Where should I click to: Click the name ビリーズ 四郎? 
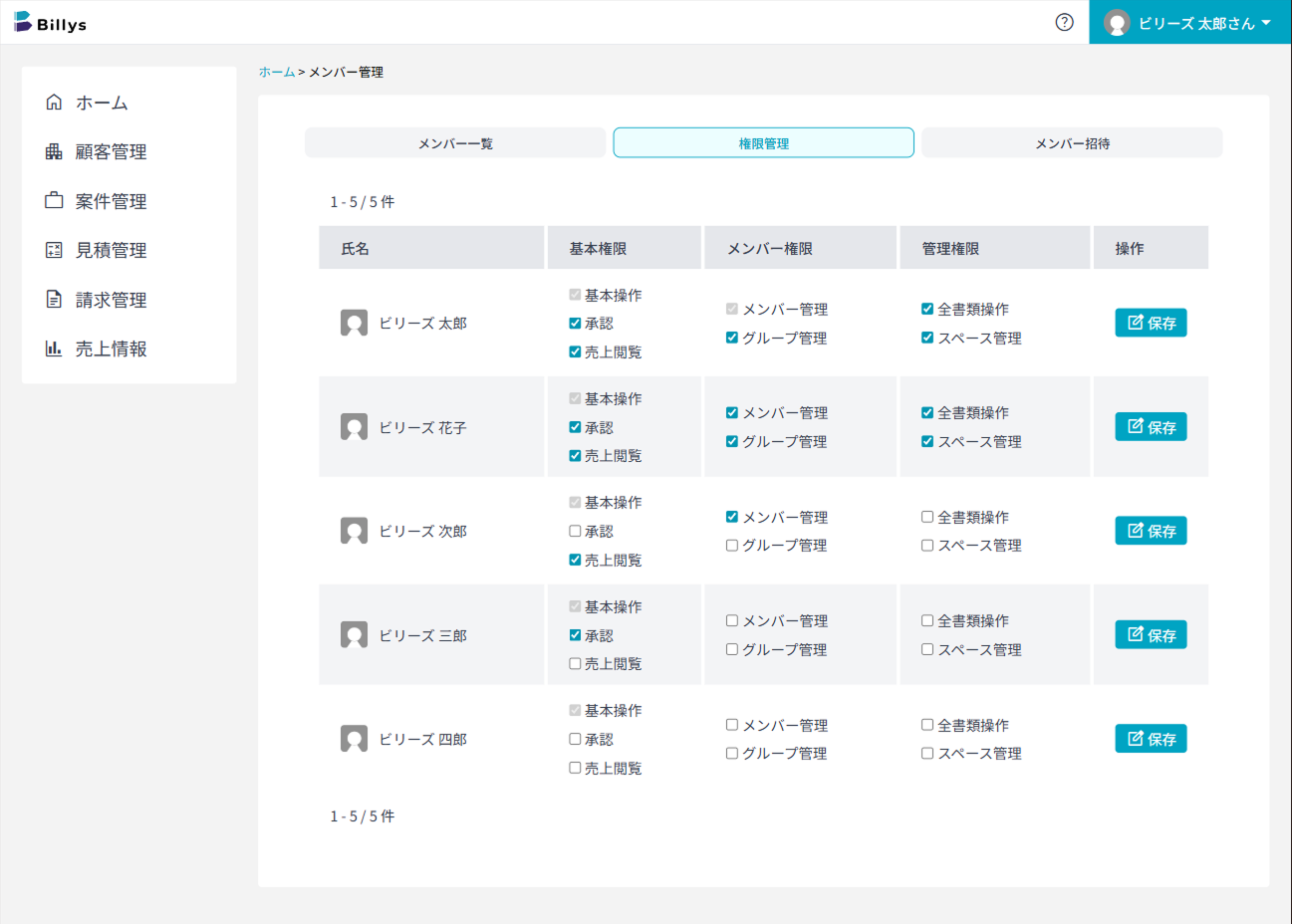[422, 739]
